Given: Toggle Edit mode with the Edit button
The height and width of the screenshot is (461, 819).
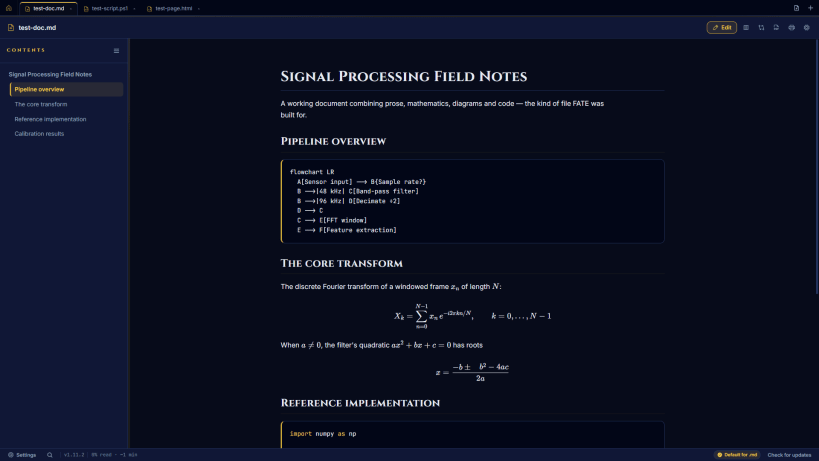Looking at the screenshot, I should (721, 28).
